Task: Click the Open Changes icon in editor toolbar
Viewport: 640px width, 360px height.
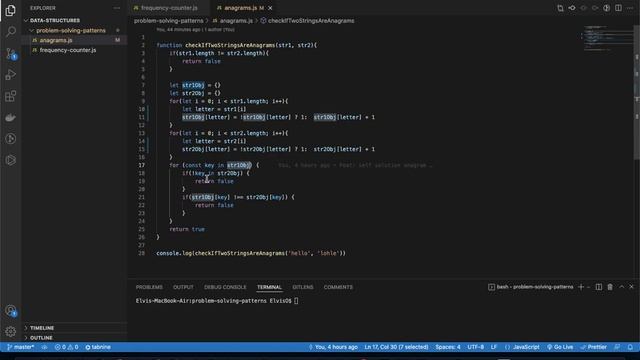Action: tap(560, 8)
